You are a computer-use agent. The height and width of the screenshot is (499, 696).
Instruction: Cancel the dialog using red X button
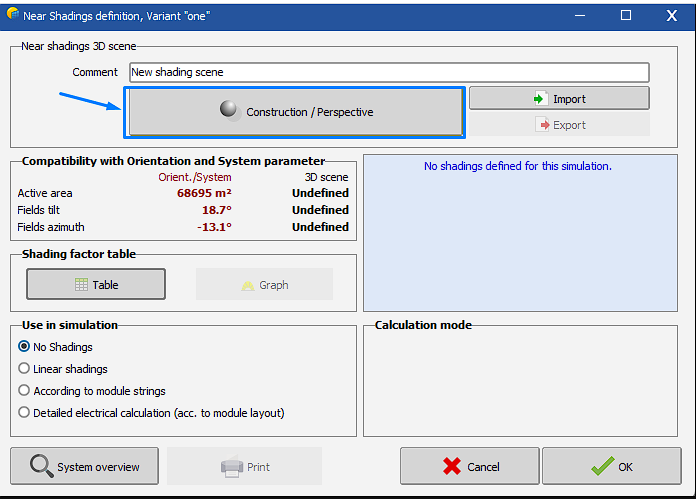click(469, 467)
